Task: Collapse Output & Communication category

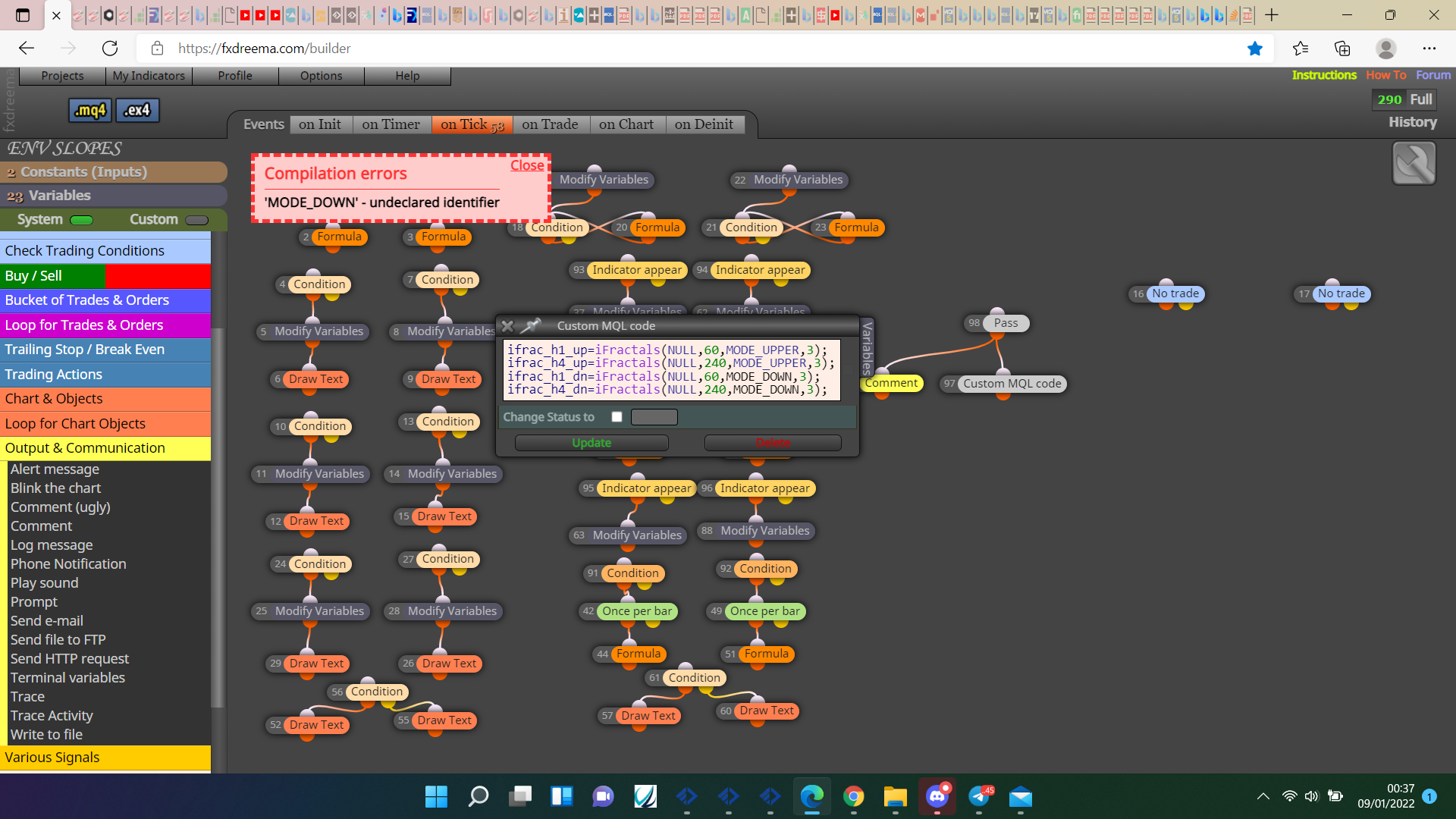Action: pyautogui.click(x=105, y=448)
